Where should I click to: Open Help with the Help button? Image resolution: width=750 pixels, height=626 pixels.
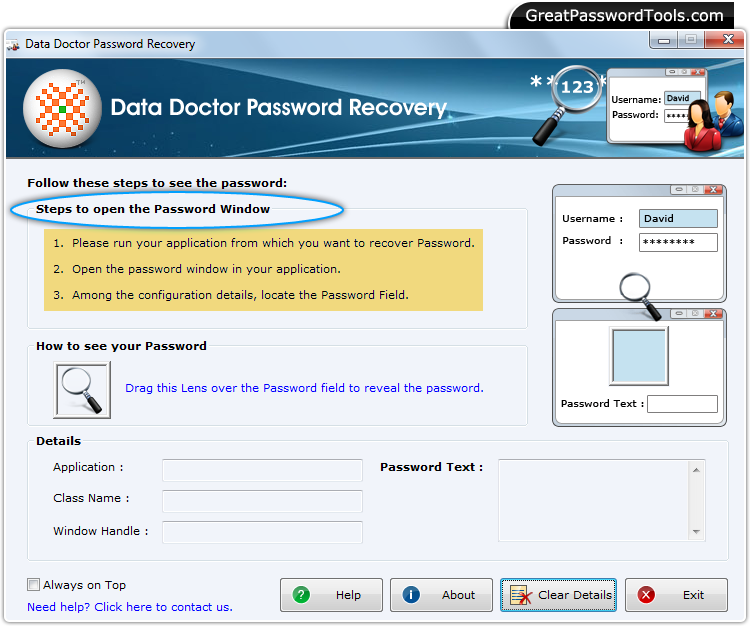coord(331,595)
